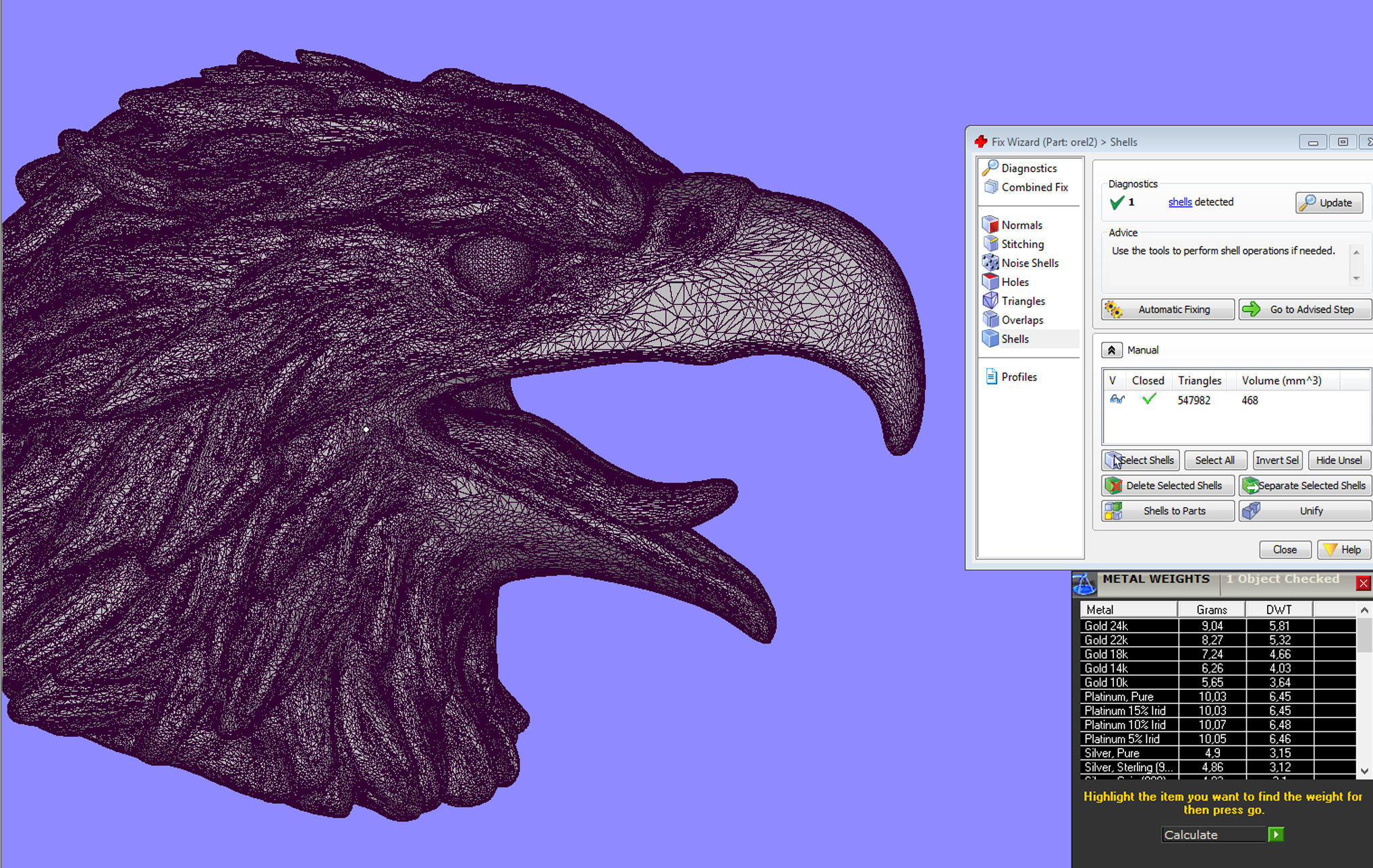1373x868 pixels.
Task: Click the shells hyperlink
Action: pos(1179,202)
